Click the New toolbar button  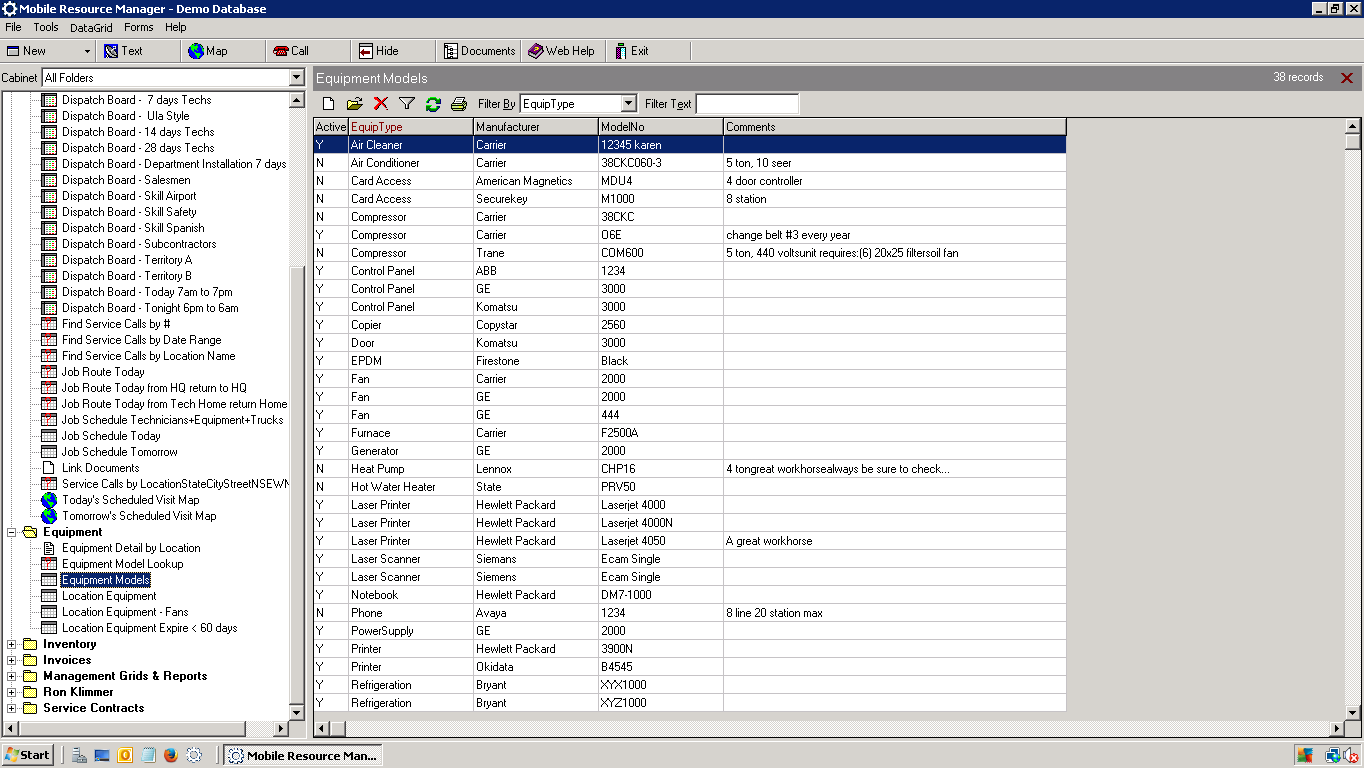(x=40, y=51)
